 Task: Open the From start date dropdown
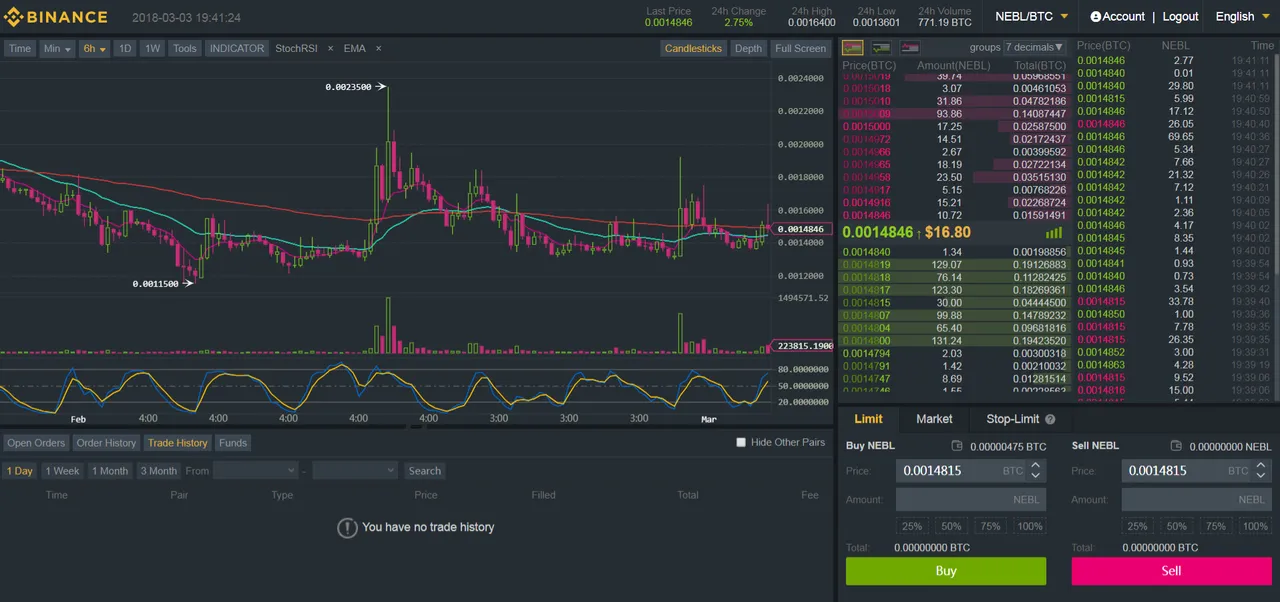coord(255,471)
